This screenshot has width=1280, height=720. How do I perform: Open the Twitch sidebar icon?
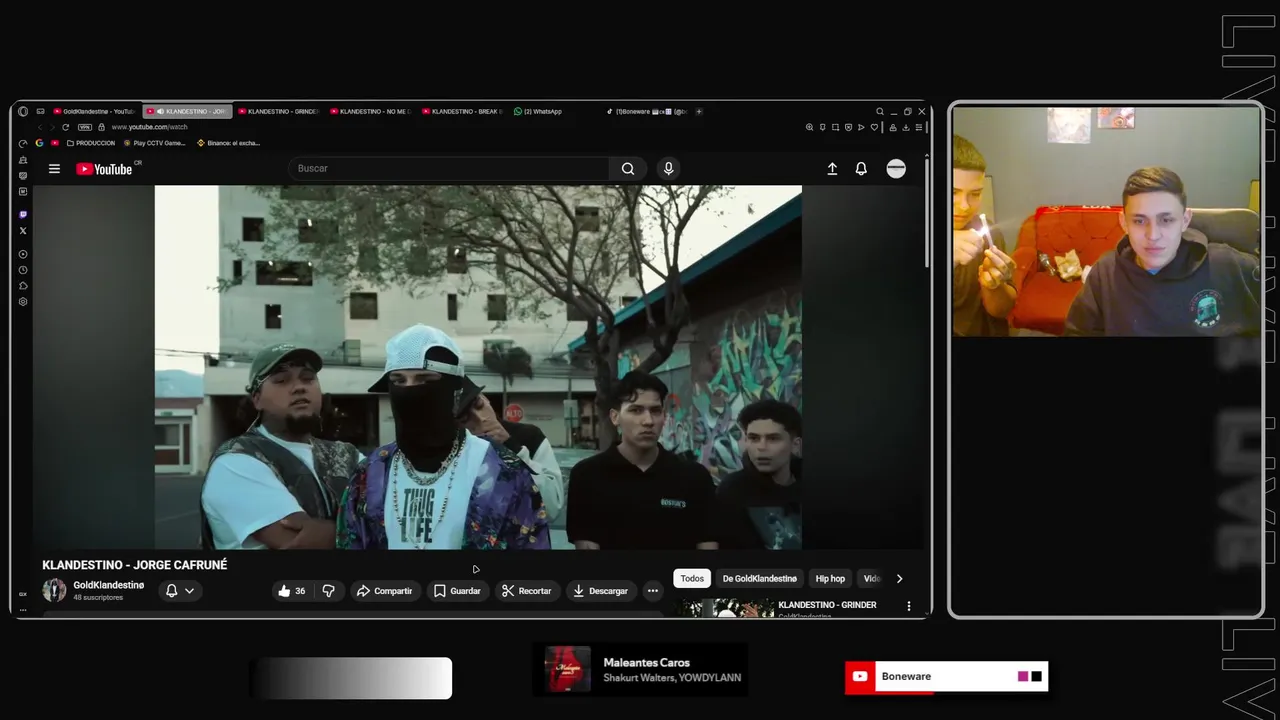[x=23, y=215]
